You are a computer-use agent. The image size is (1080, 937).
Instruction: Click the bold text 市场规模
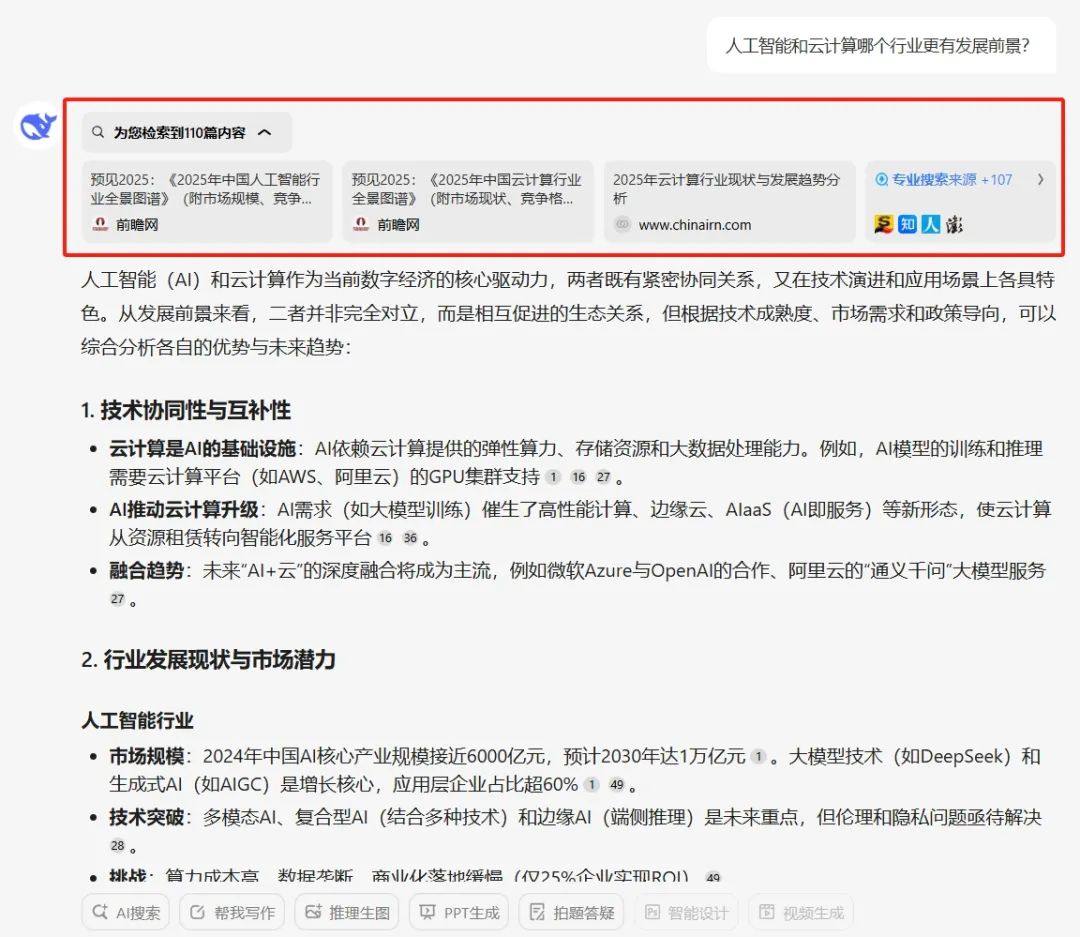(146, 756)
